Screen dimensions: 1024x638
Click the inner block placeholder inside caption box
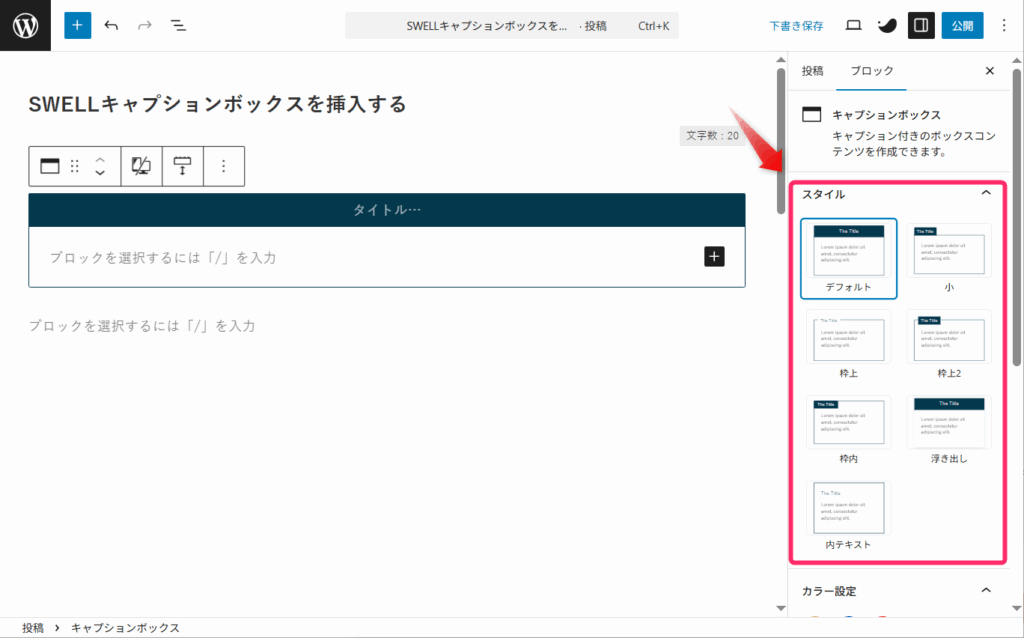click(163, 257)
